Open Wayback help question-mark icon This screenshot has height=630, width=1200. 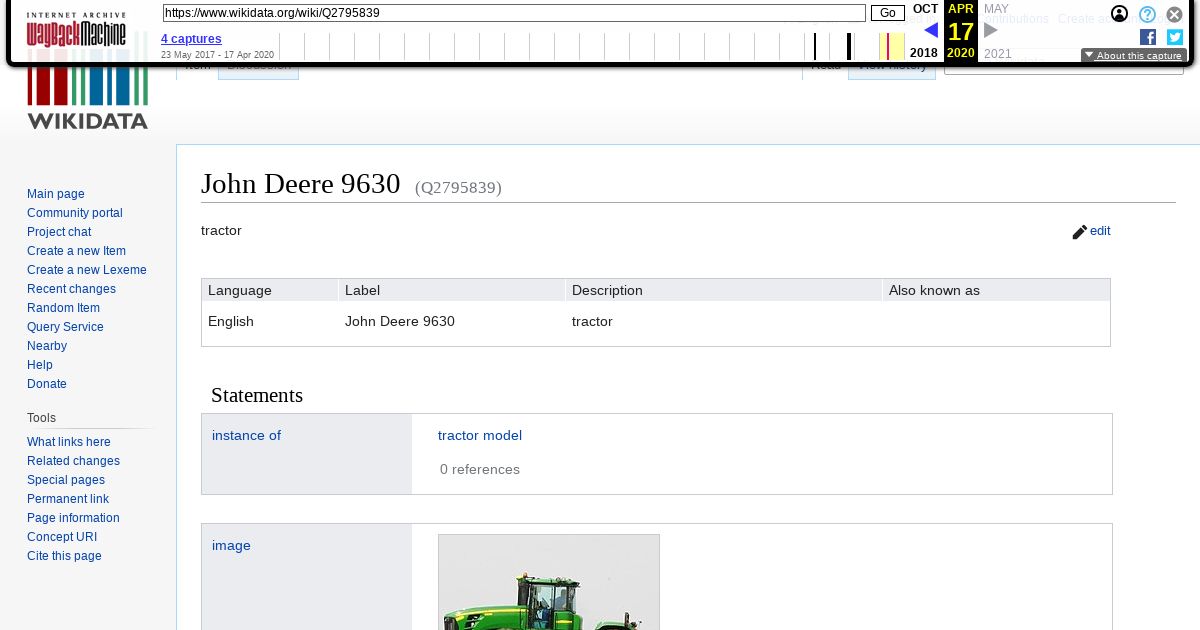point(1147,14)
